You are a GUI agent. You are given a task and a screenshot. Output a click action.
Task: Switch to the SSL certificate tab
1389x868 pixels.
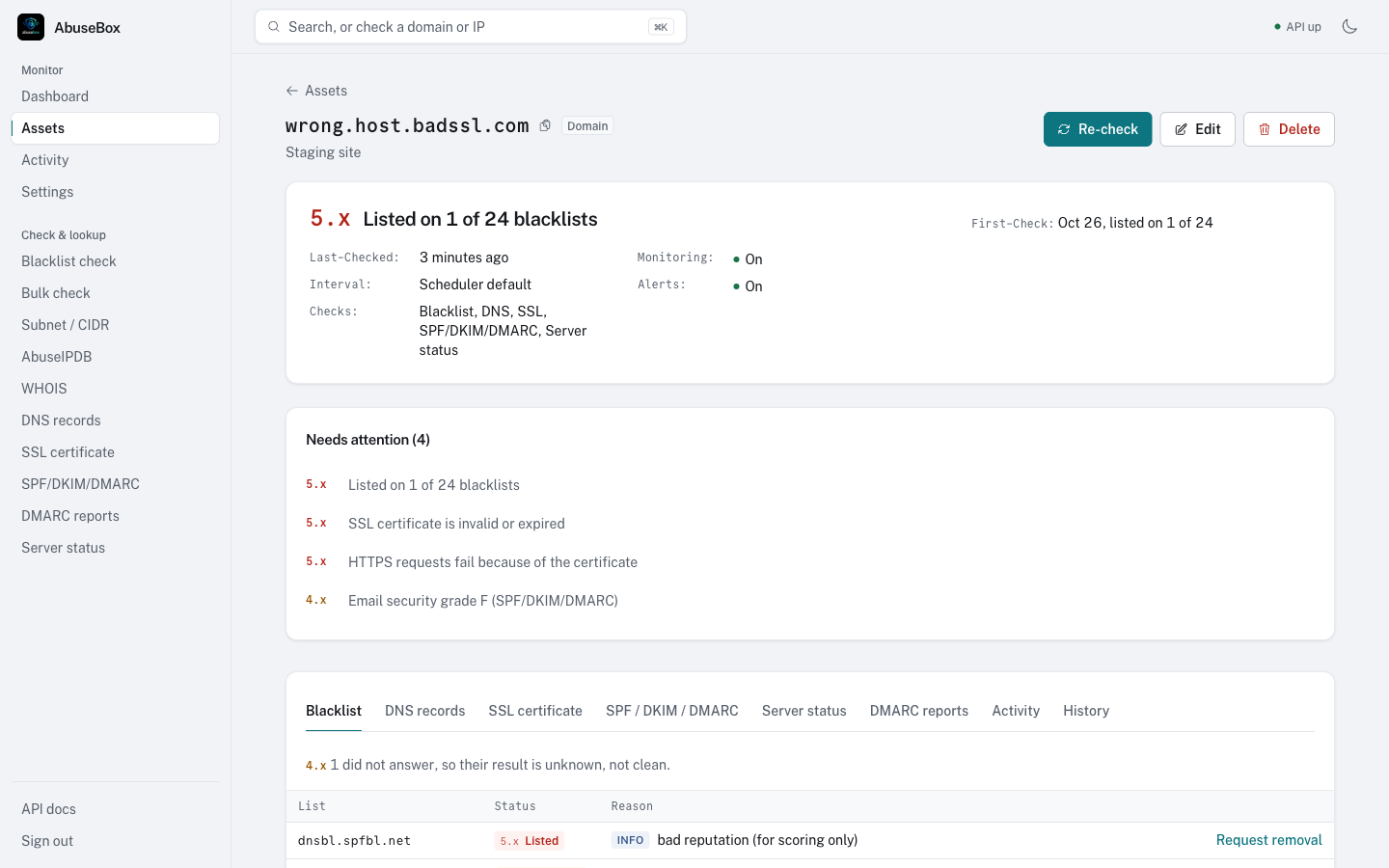click(x=535, y=711)
